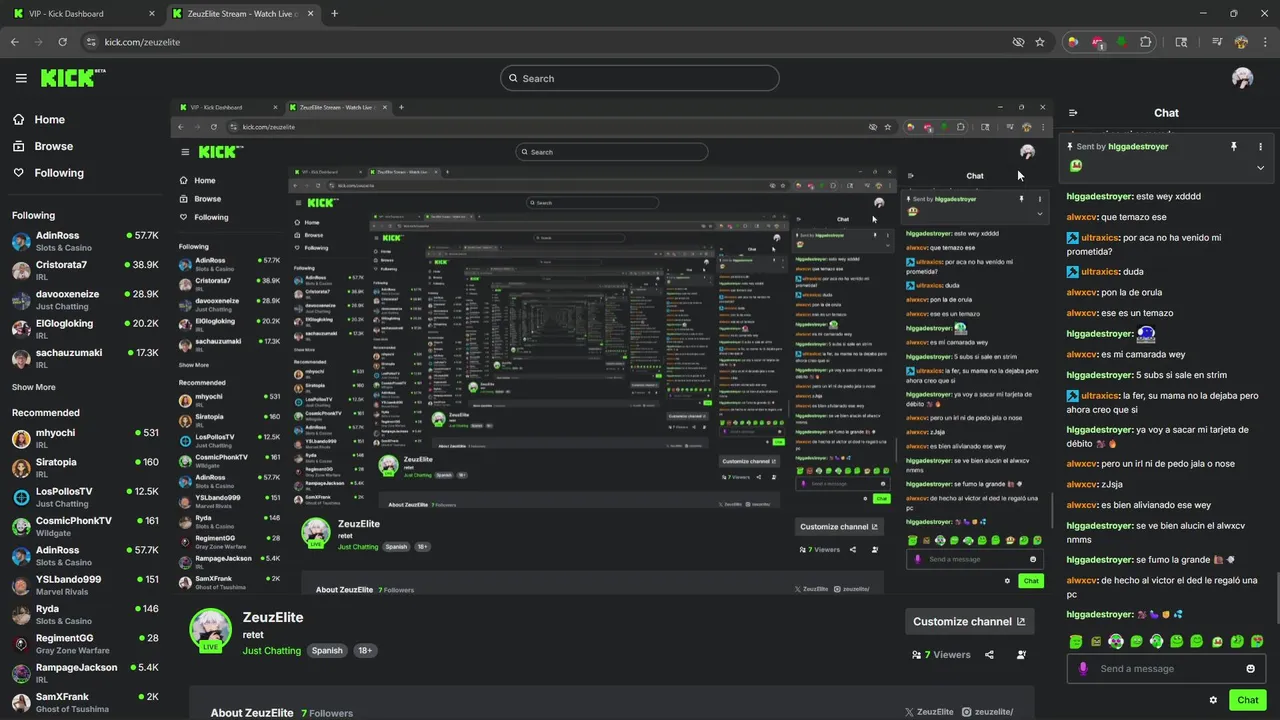1280x720 pixels.
Task: Go back with the browser back arrow
Action: tap(14, 42)
